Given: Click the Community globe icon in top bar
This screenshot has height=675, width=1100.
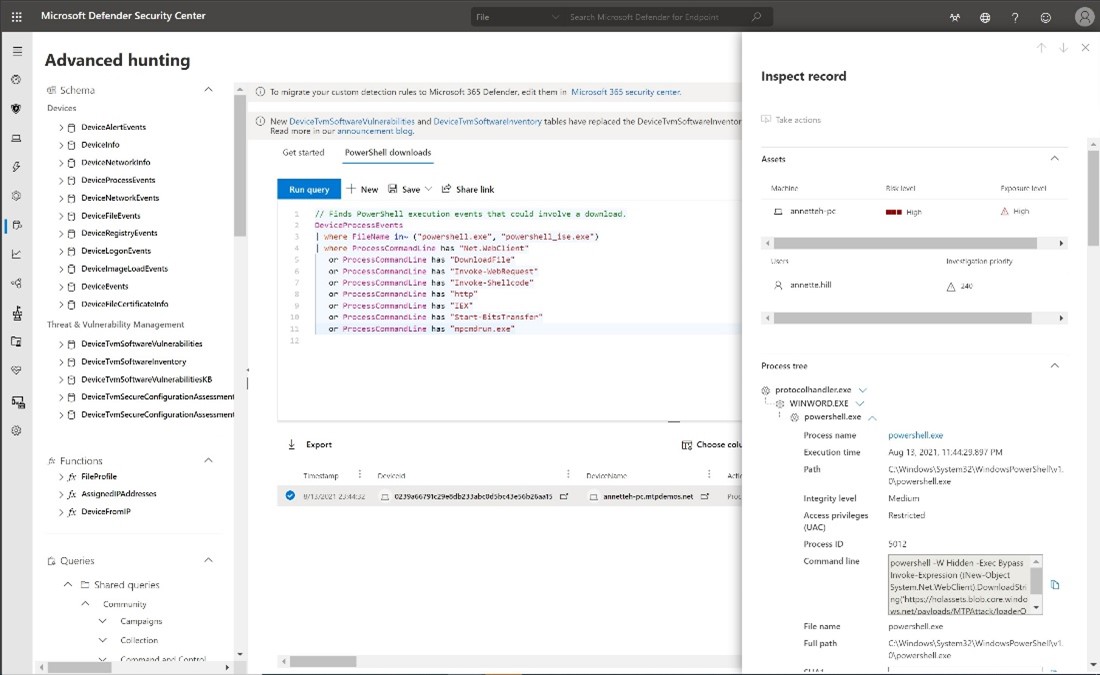Looking at the screenshot, I should coord(984,17).
